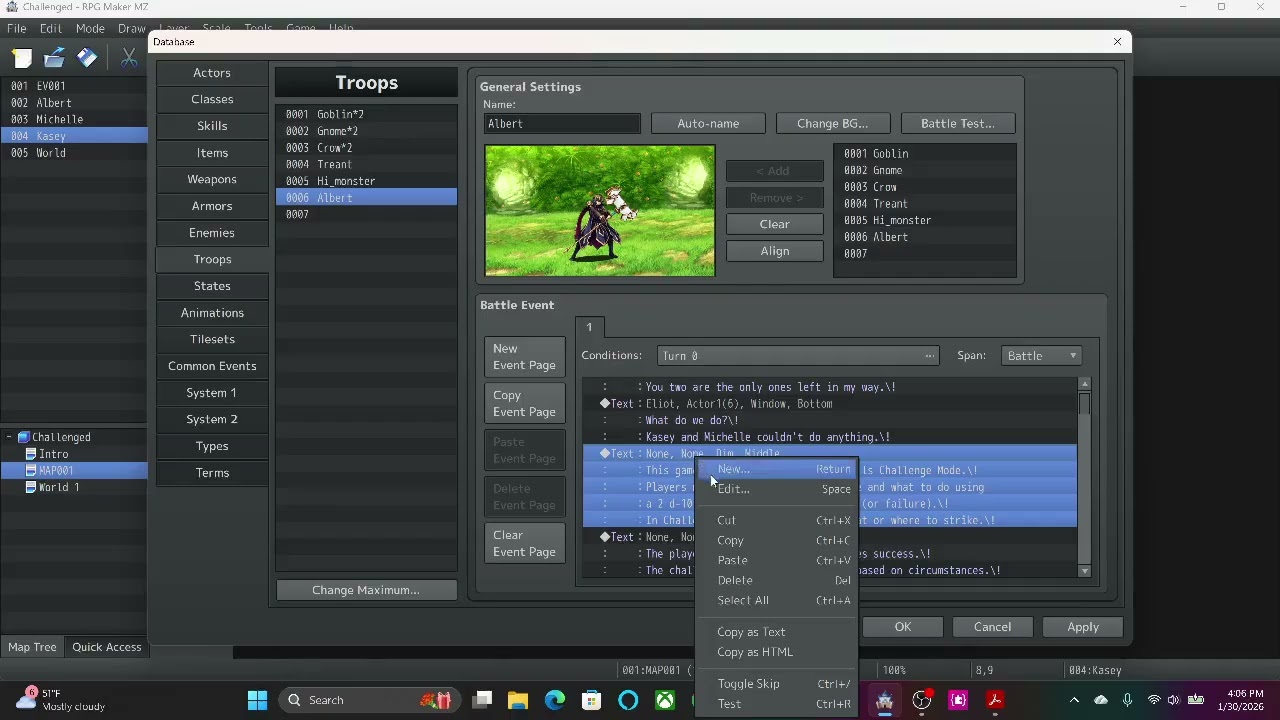Image resolution: width=1280 pixels, height=720 pixels.
Task: Switch to the Actors database tab
Action: click(x=212, y=73)
